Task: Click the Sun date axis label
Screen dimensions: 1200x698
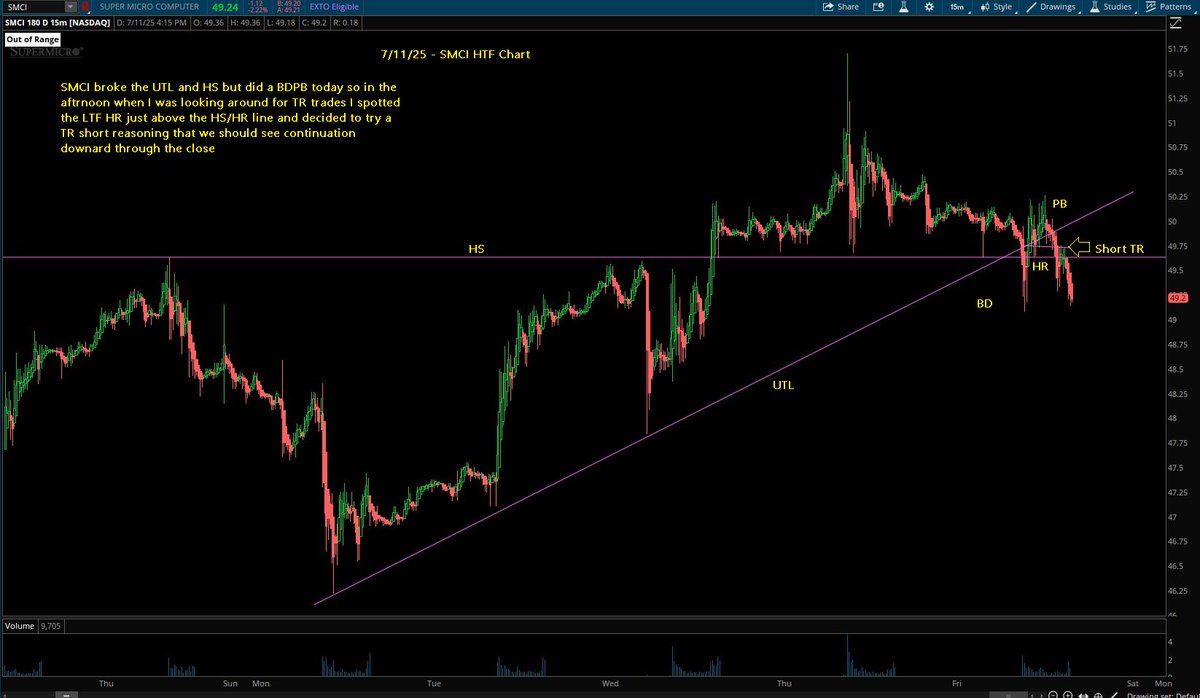Action: (x=231, y=683)
